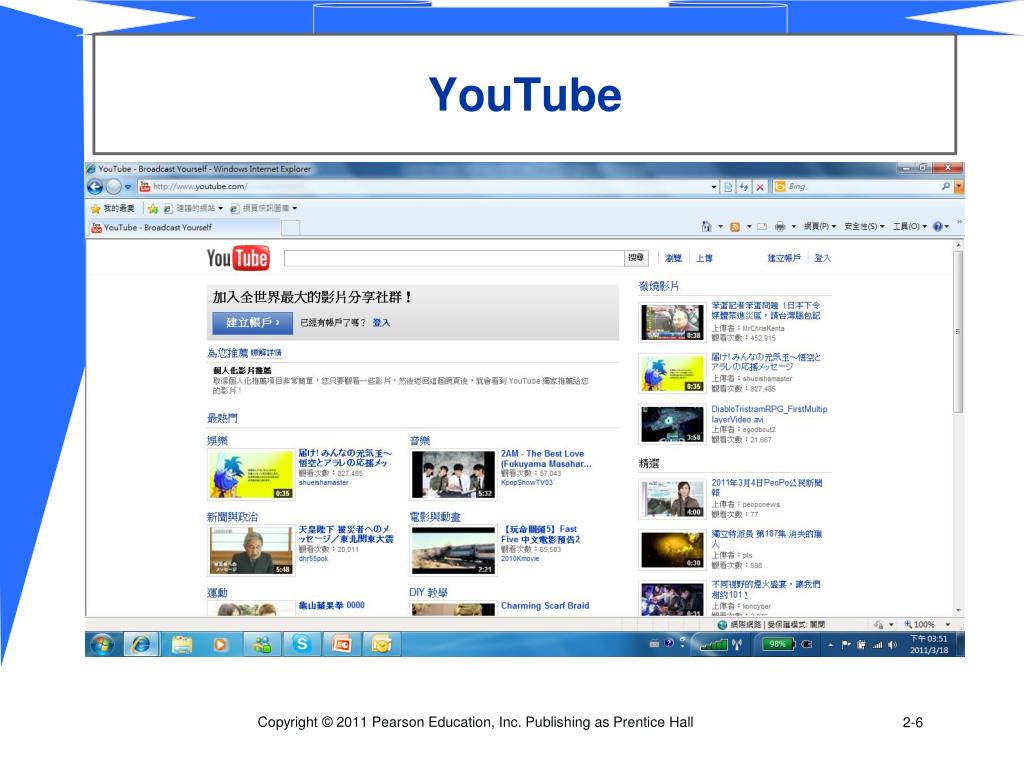Image resolution: width=1024 pixels, height=768 pixels.
Task: Open the Help question mark menu
Action: coord(940,227)
